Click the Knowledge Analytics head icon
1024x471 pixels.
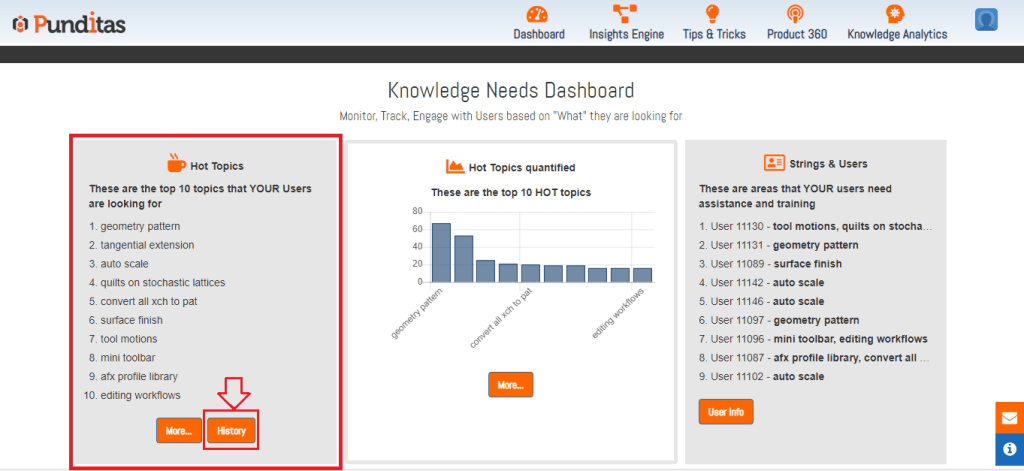tap(896, 14)
